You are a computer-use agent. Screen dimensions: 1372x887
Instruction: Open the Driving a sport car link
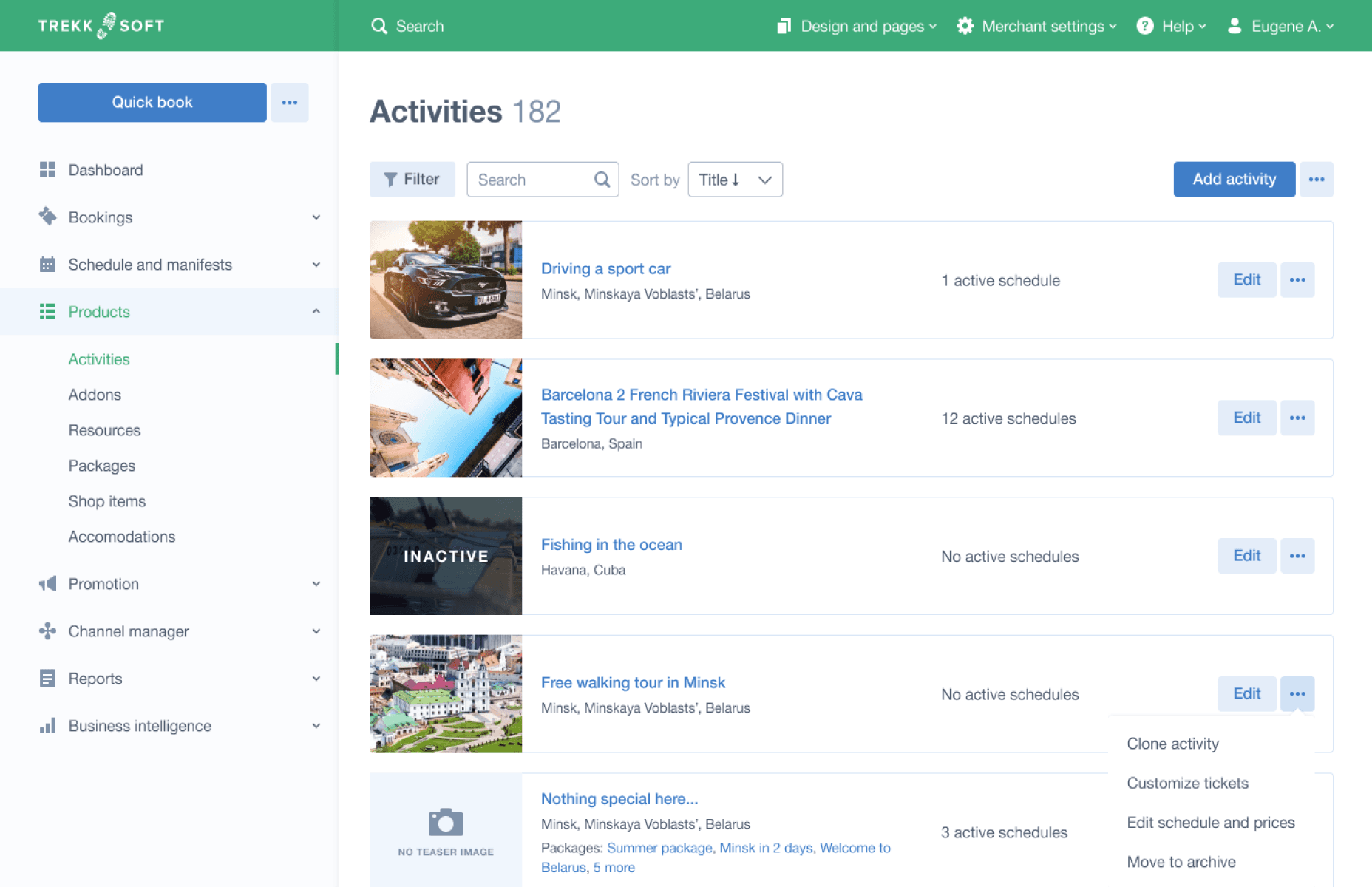(x=606, y=269)
